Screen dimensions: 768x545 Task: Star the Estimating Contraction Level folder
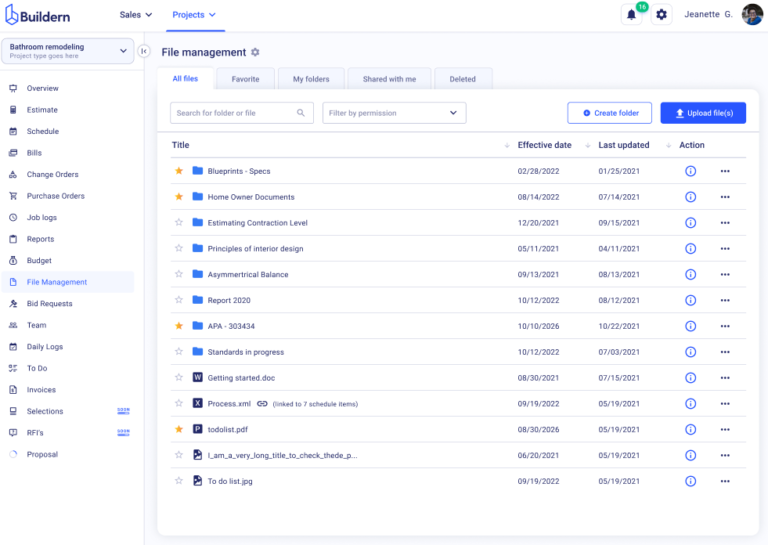179,222
